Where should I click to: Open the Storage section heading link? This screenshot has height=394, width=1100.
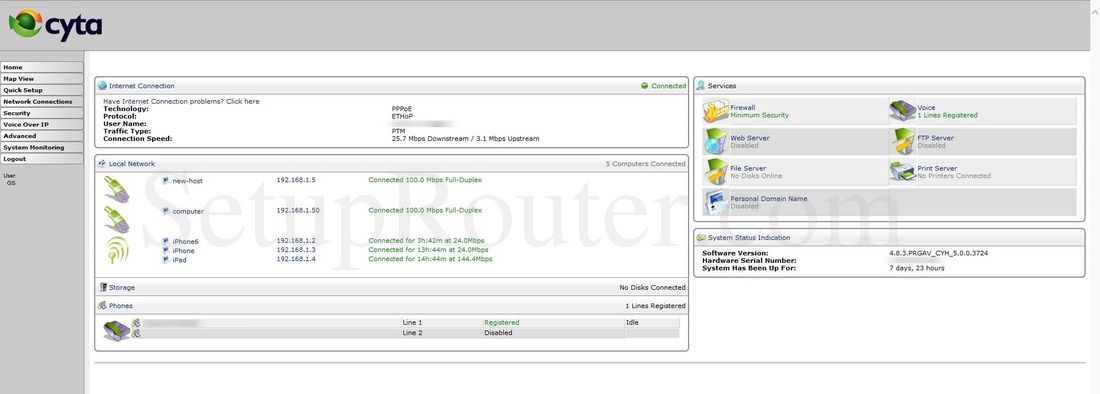coord(122,287)
